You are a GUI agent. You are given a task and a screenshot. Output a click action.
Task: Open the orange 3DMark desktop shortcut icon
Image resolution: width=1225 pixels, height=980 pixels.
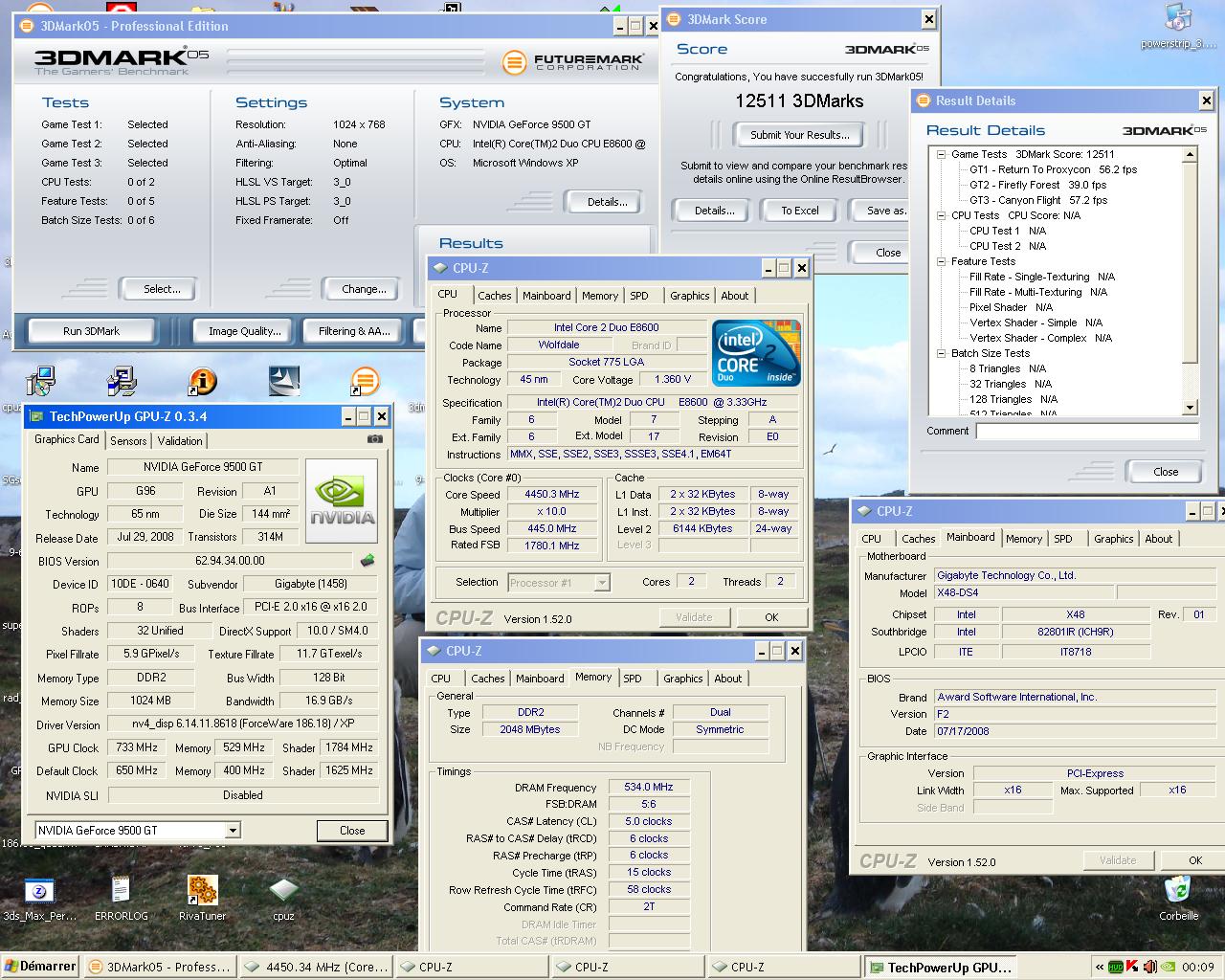365,381
